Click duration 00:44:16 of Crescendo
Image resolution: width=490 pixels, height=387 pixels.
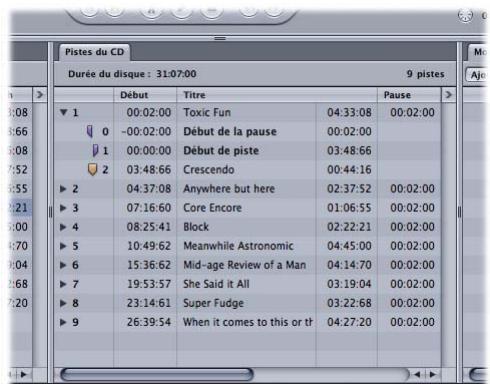349,170
